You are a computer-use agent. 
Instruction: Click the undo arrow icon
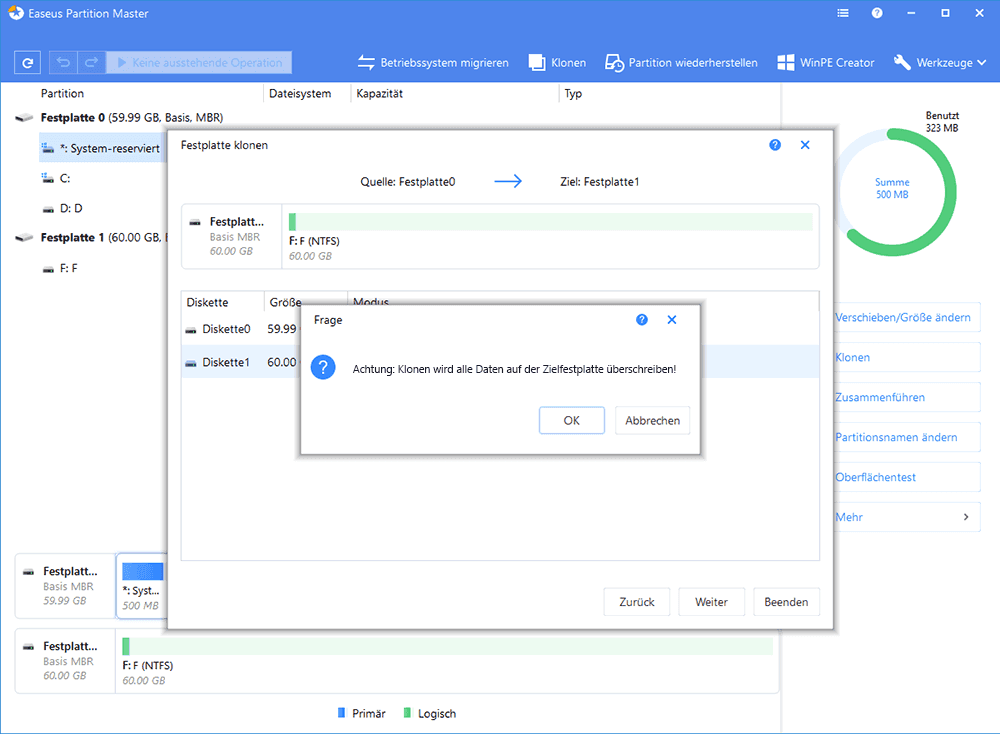click(x=63, y=62)
